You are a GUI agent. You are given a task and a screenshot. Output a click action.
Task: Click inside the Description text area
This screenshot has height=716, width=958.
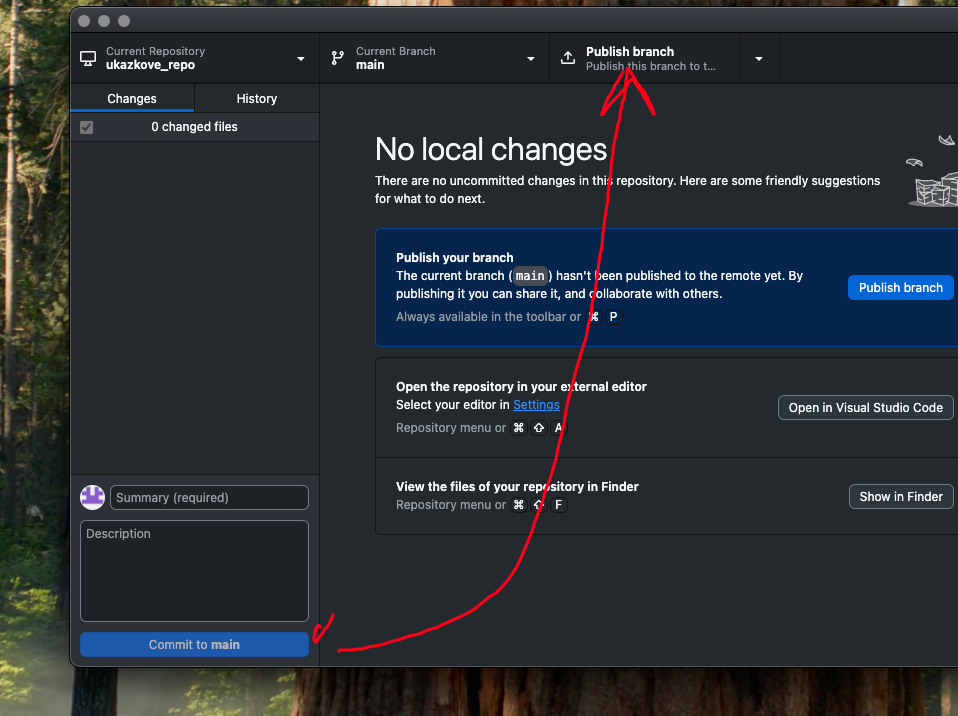point(194,570)
